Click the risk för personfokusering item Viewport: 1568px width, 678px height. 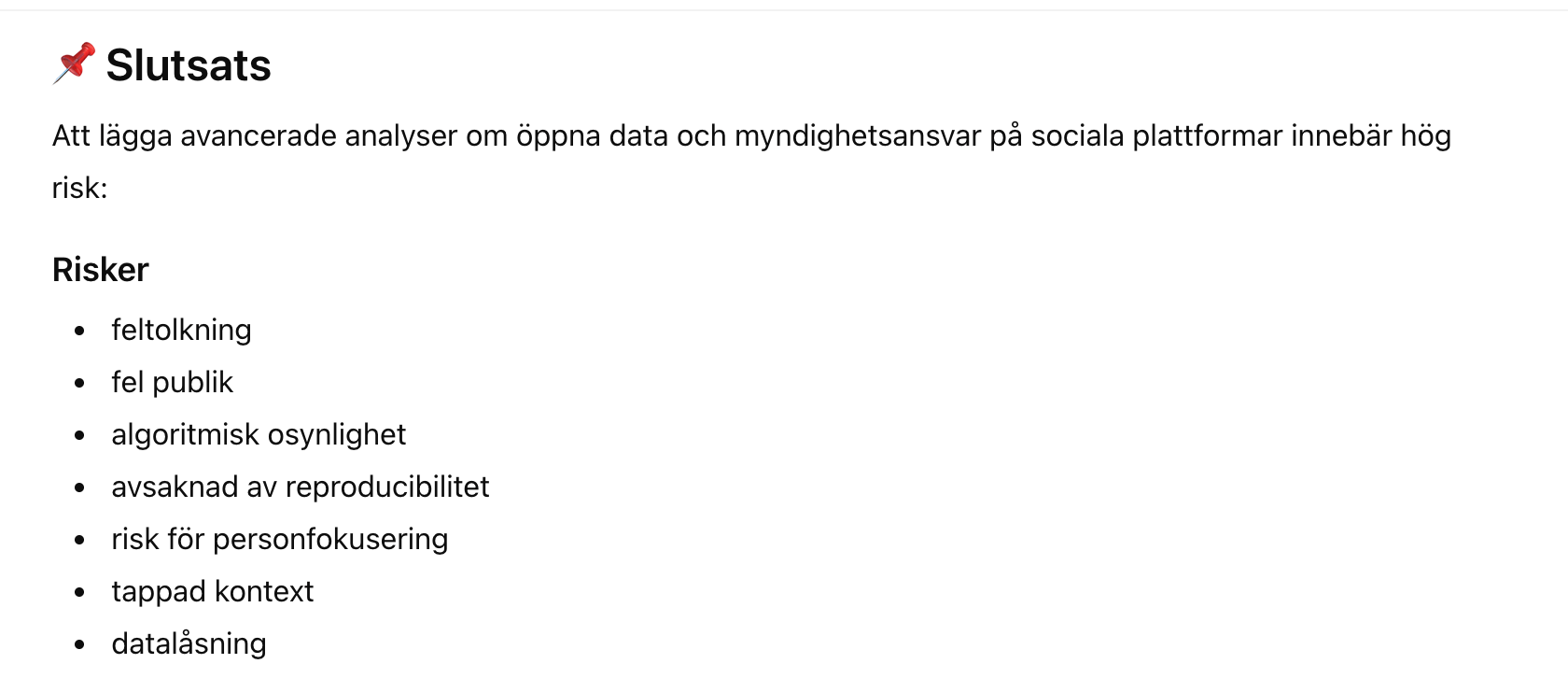[x=279, y=539]
